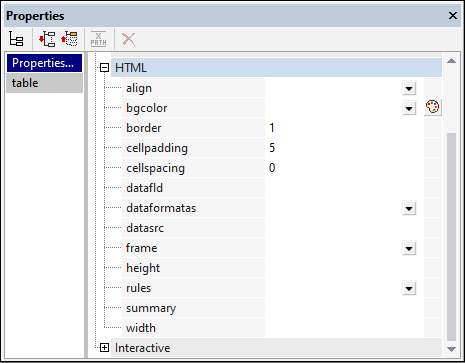Click the XPath toolbar icon
The width and height of the screenshot is (465, 363).
pos(98,39)
